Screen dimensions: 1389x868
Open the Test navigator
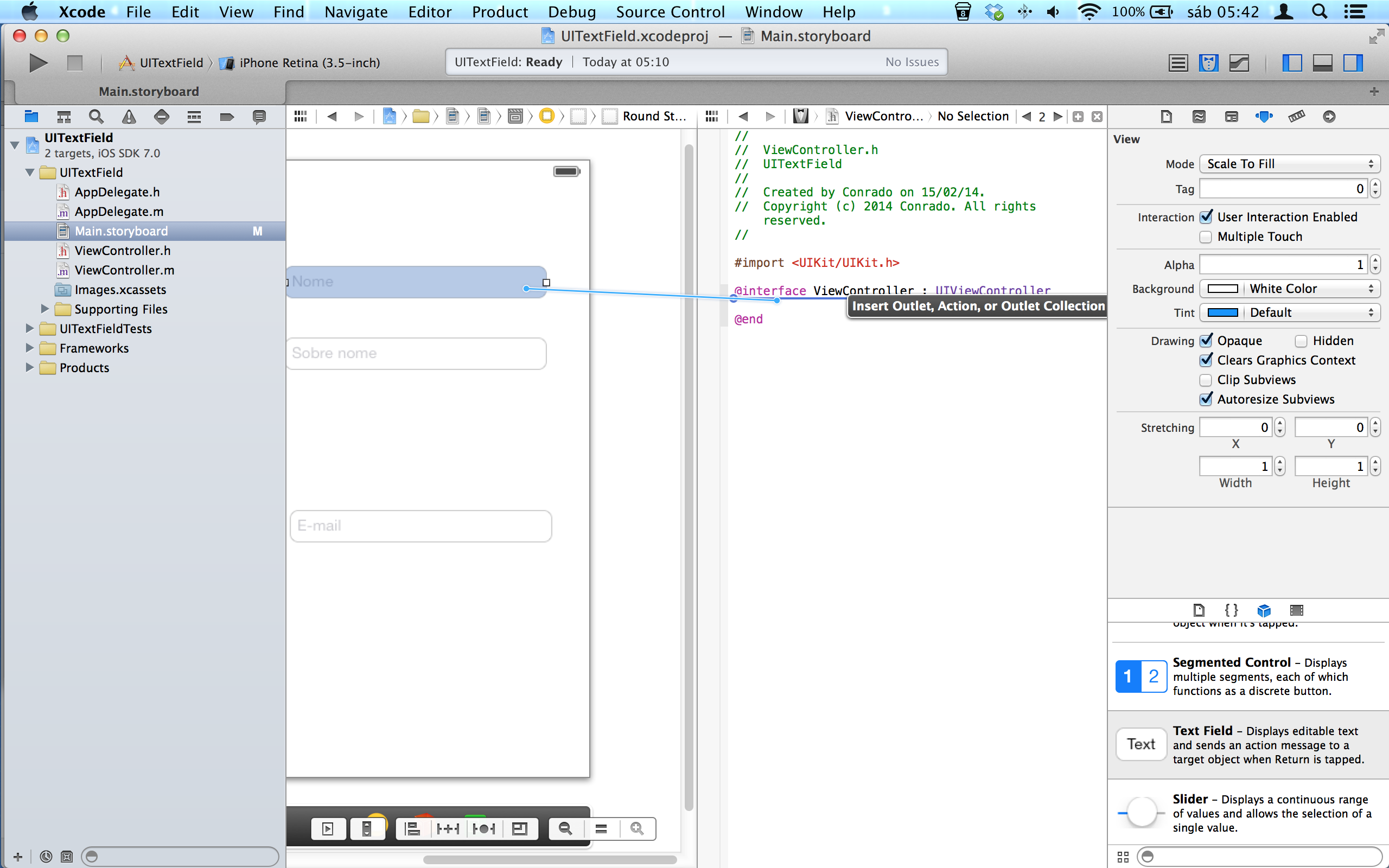point(162,117)
